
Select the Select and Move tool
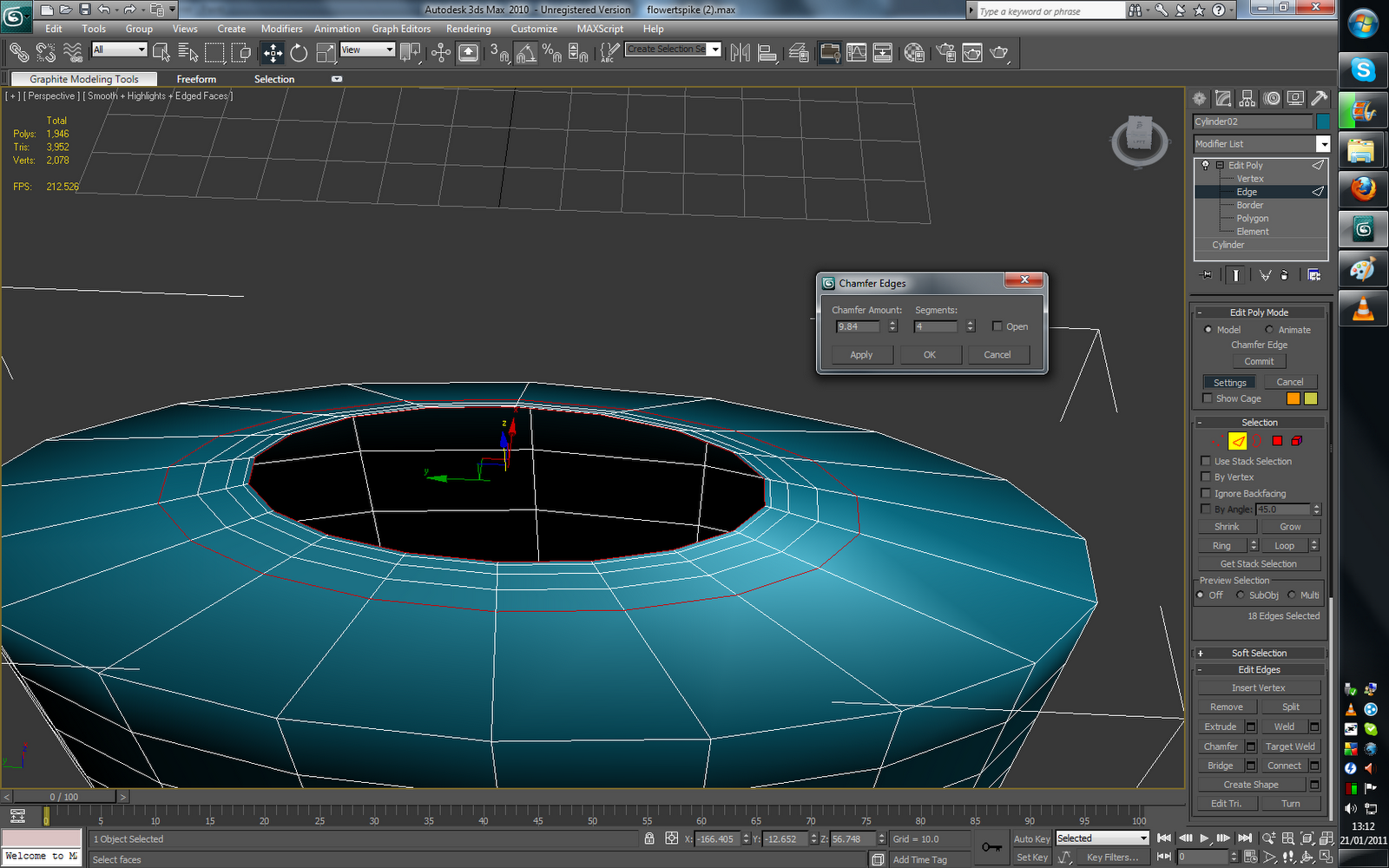[273, 53]
